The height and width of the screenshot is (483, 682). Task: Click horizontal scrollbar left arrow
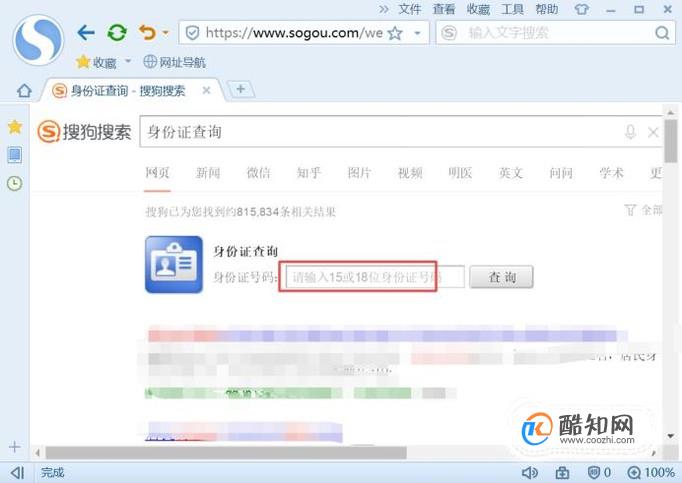tap(38, 453)
